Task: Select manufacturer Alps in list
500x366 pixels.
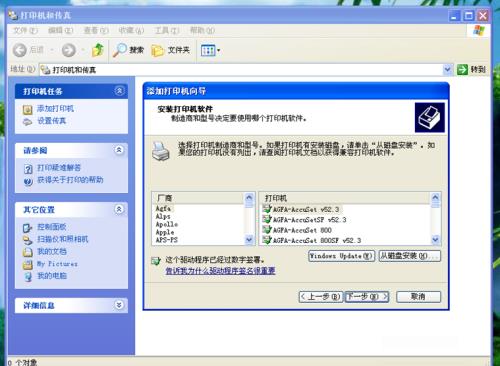Action: pos(163,216)
